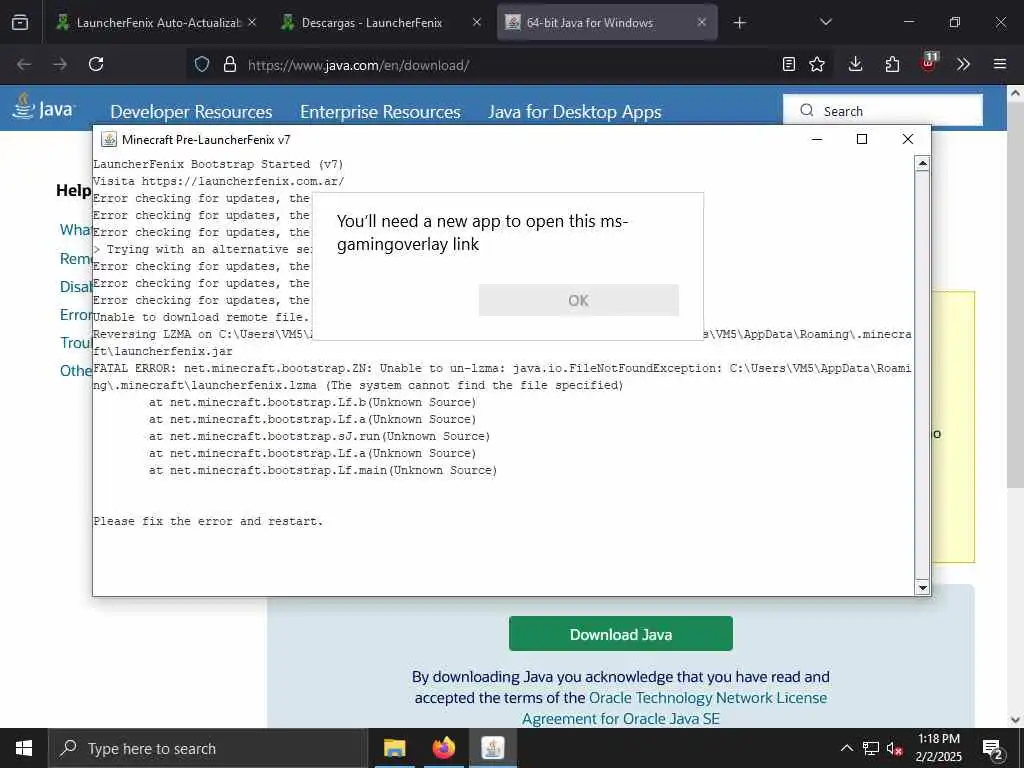Click the Download Java button
This screenshot has height=768, width=1024.
coord(620,634)
